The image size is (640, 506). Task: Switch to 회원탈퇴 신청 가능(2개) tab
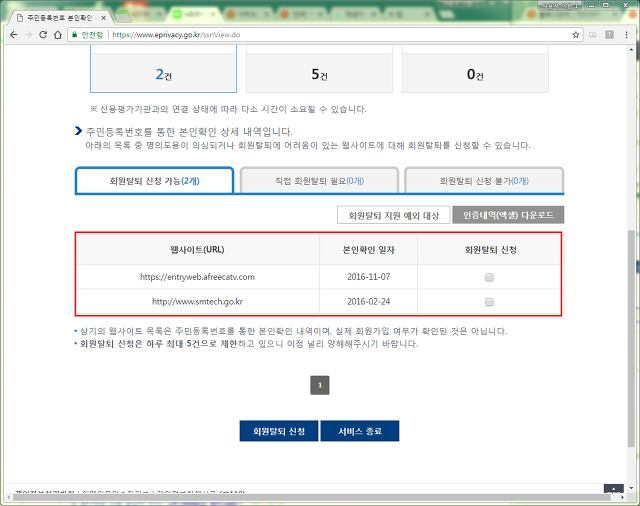154,181
